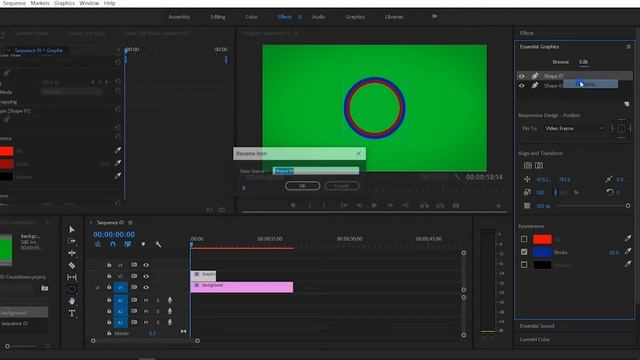
Task: Click Cancel in Rename Item dialog
Action: [342, 186]
